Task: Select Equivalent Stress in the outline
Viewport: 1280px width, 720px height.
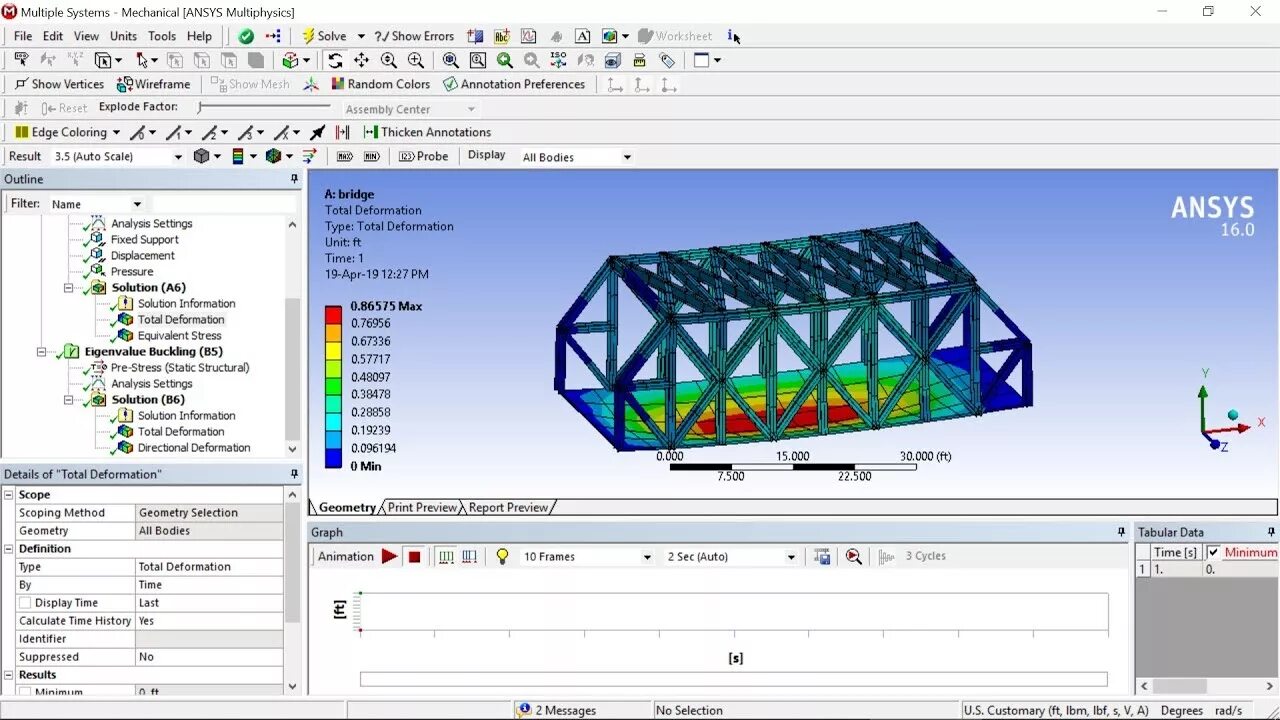Action: (180, 336)
